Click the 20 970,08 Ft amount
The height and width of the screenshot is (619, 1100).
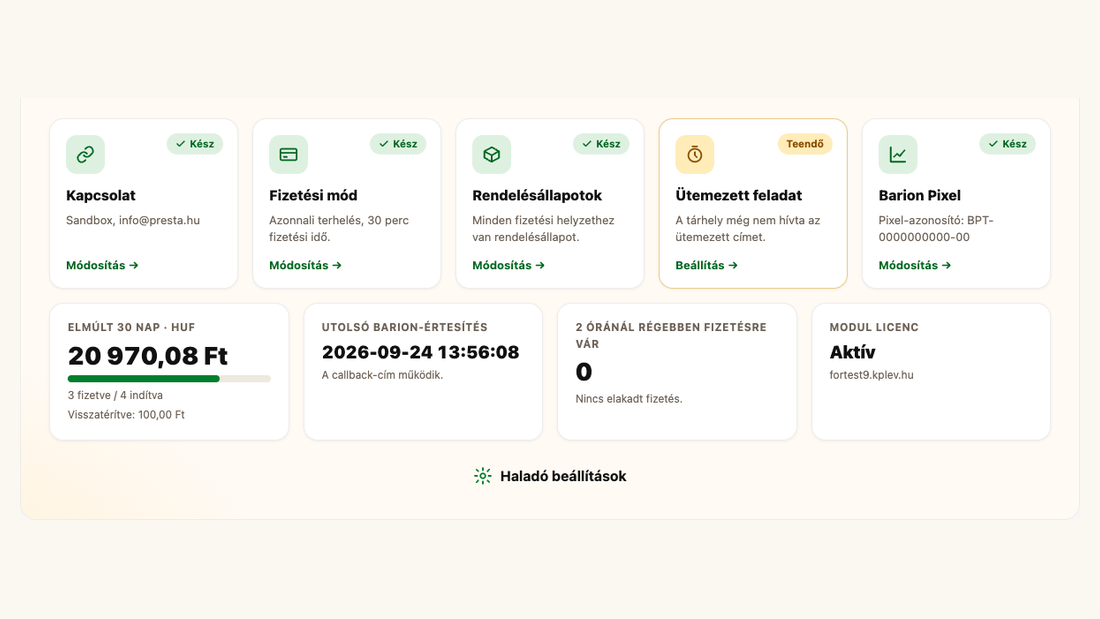coord(147,356)
